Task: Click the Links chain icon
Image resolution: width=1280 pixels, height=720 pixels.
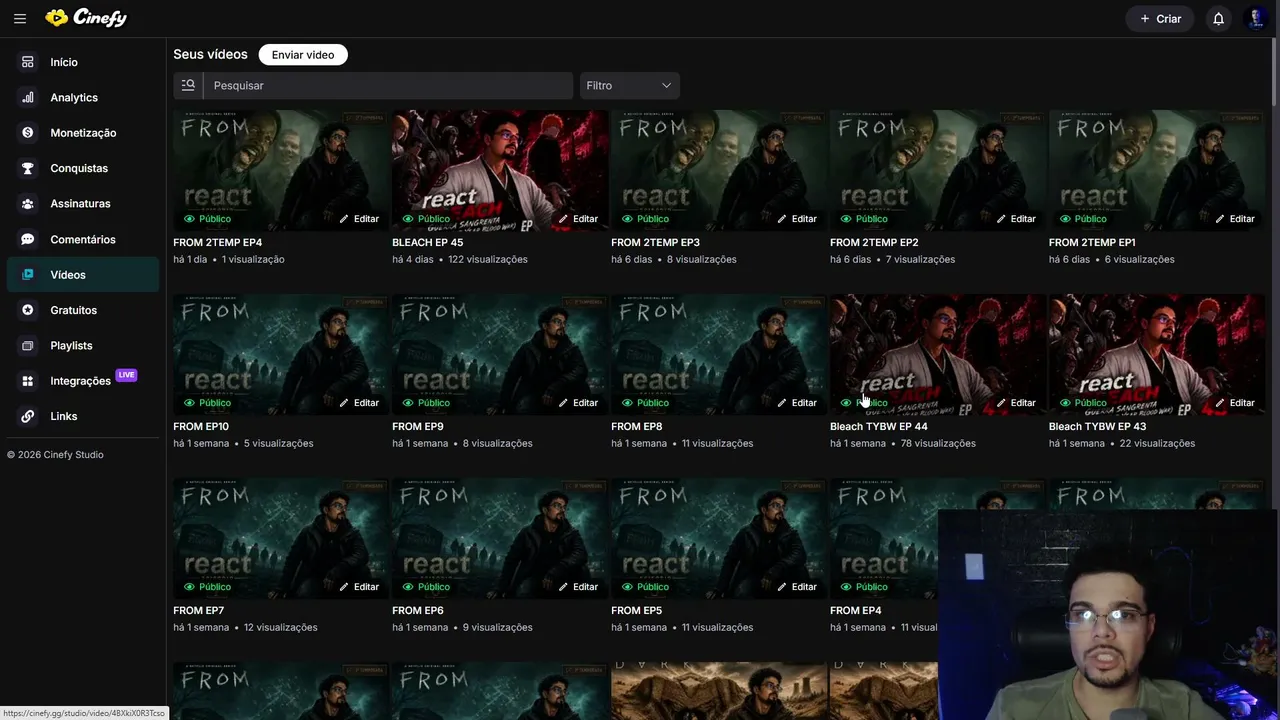Action: pyautogui.click(x=28, y=416)
